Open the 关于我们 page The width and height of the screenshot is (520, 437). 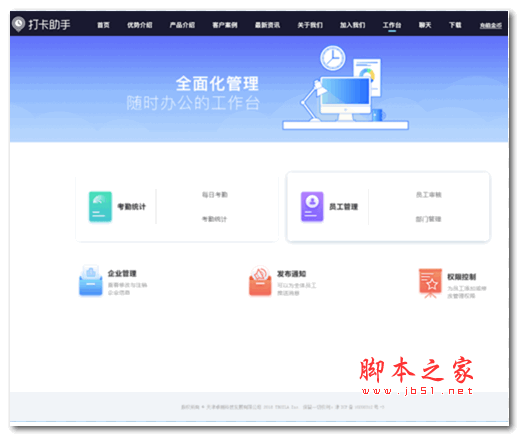pos(310,25)
